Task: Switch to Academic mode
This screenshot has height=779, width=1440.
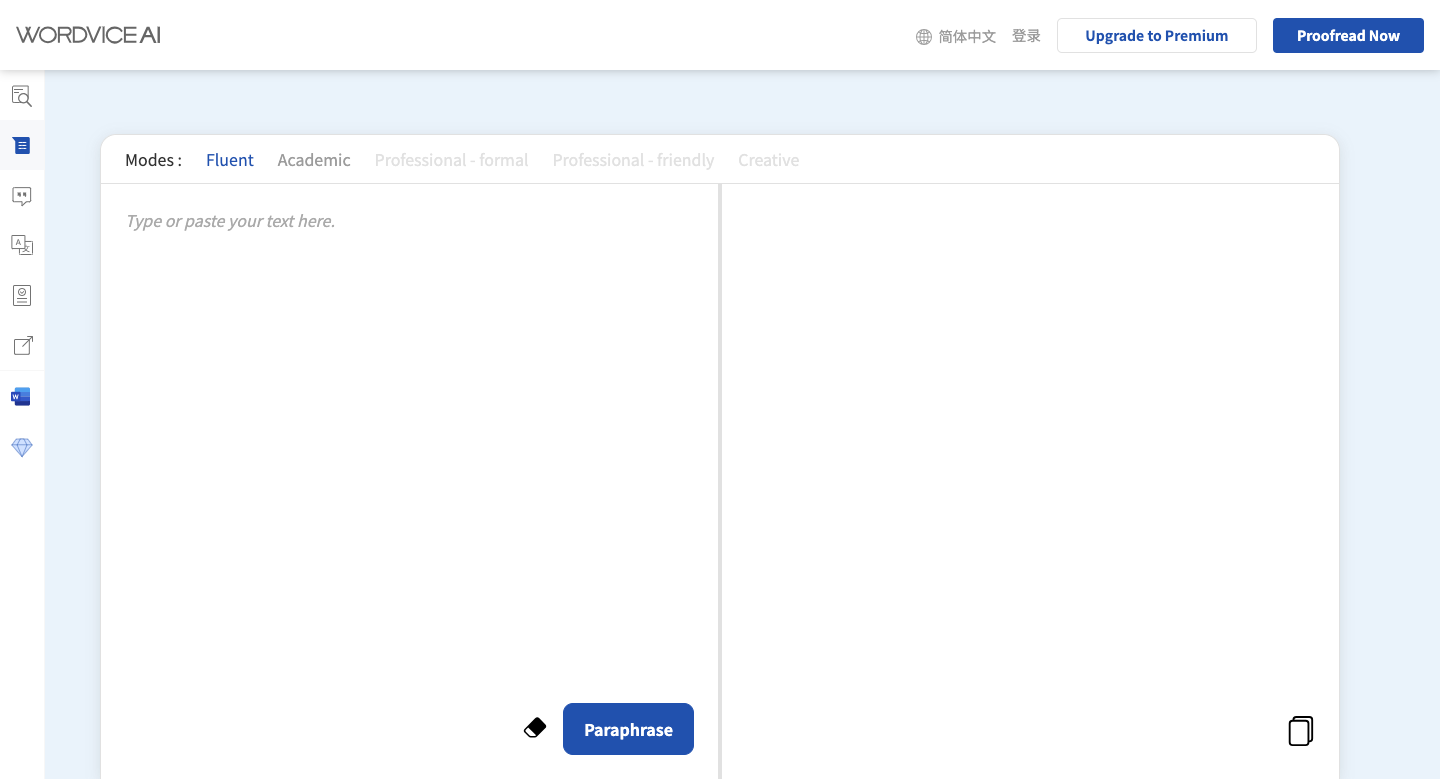Action: coord(314,160)
